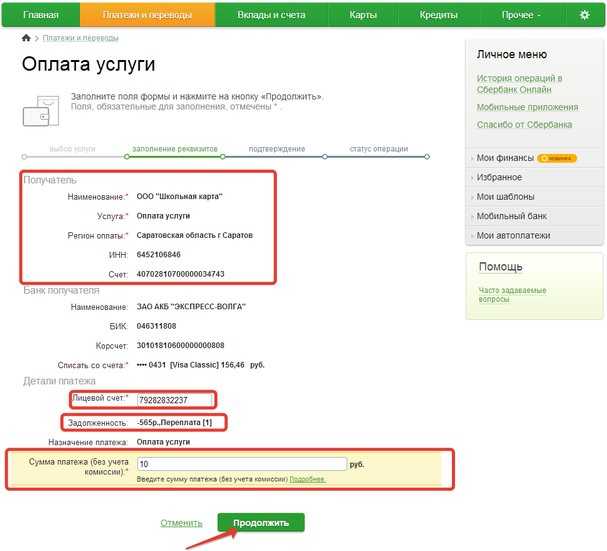Select the Платежи и переводы tab
This screenshot has width=607, height=551.
coord(147,15)
